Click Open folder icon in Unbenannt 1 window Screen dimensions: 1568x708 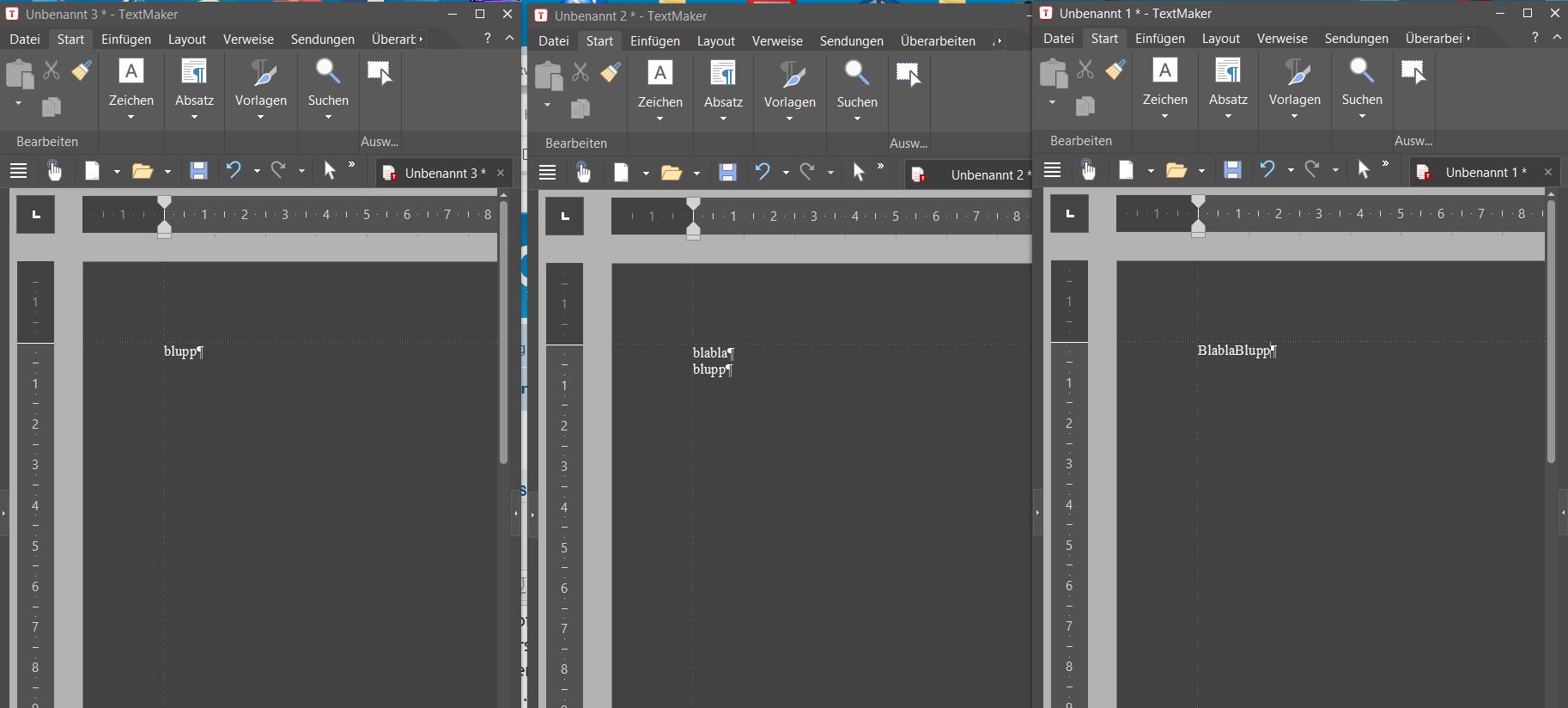(x=1176, y=170)
